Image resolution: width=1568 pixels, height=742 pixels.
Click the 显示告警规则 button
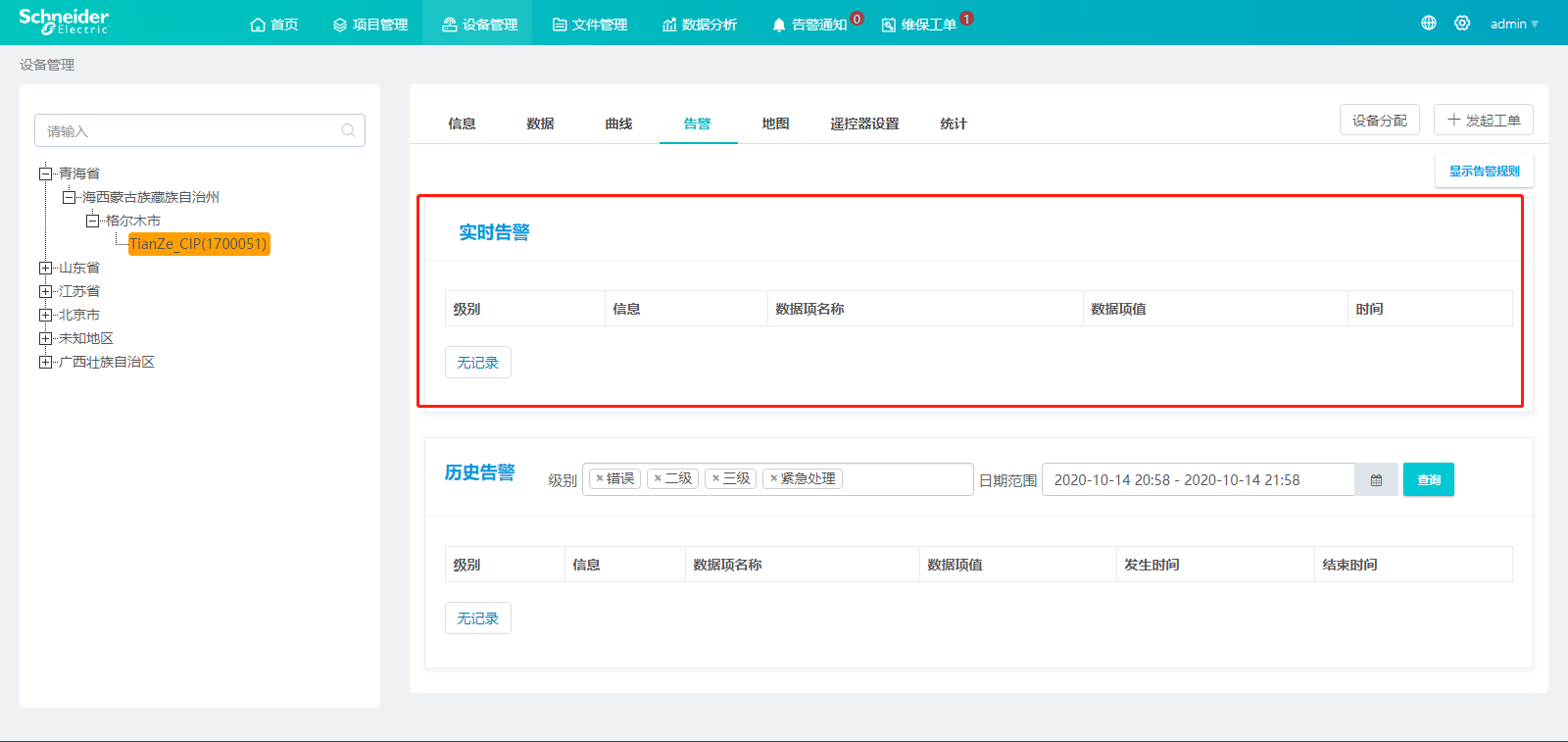coord(1484,171)
